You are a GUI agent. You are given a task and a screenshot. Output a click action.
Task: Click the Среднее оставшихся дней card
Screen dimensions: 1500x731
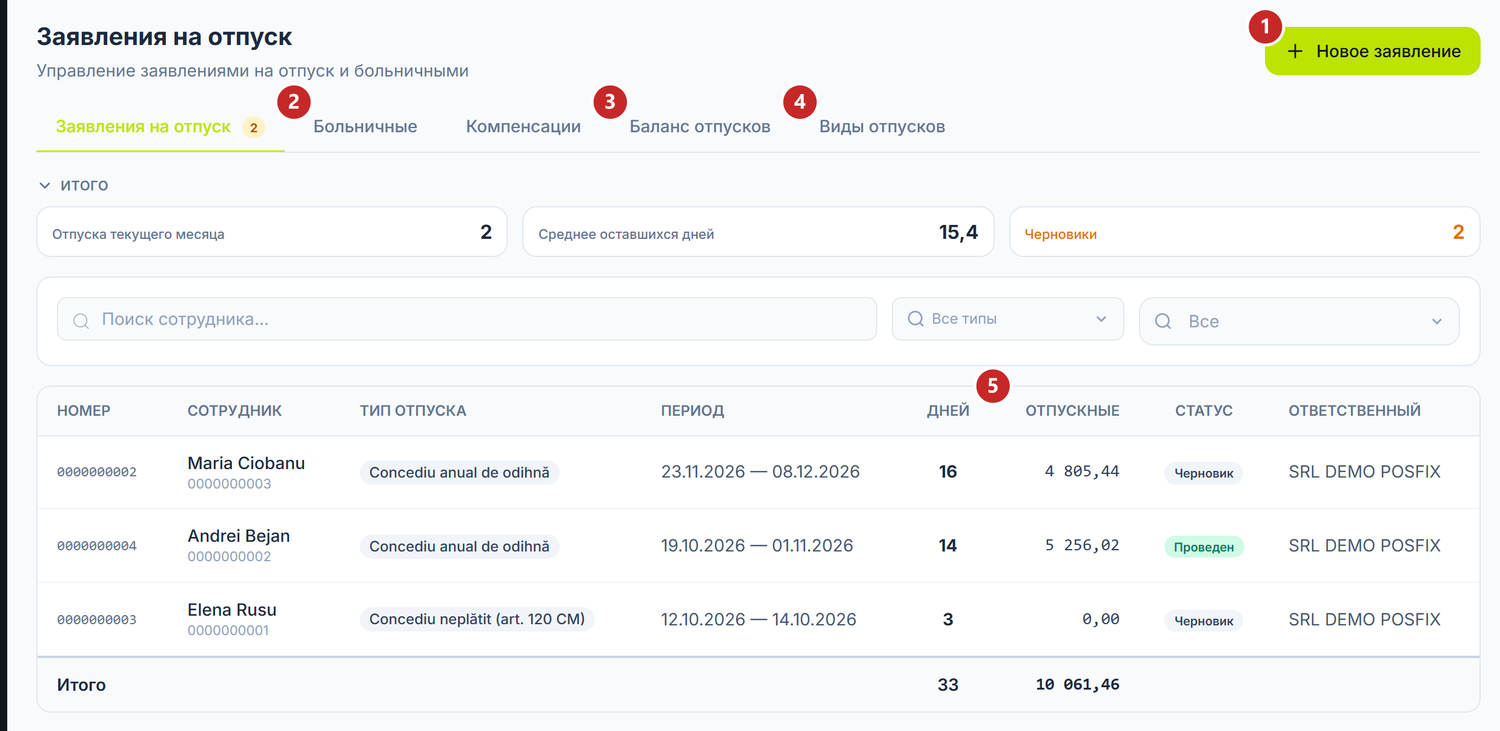(x=758, y=232)
